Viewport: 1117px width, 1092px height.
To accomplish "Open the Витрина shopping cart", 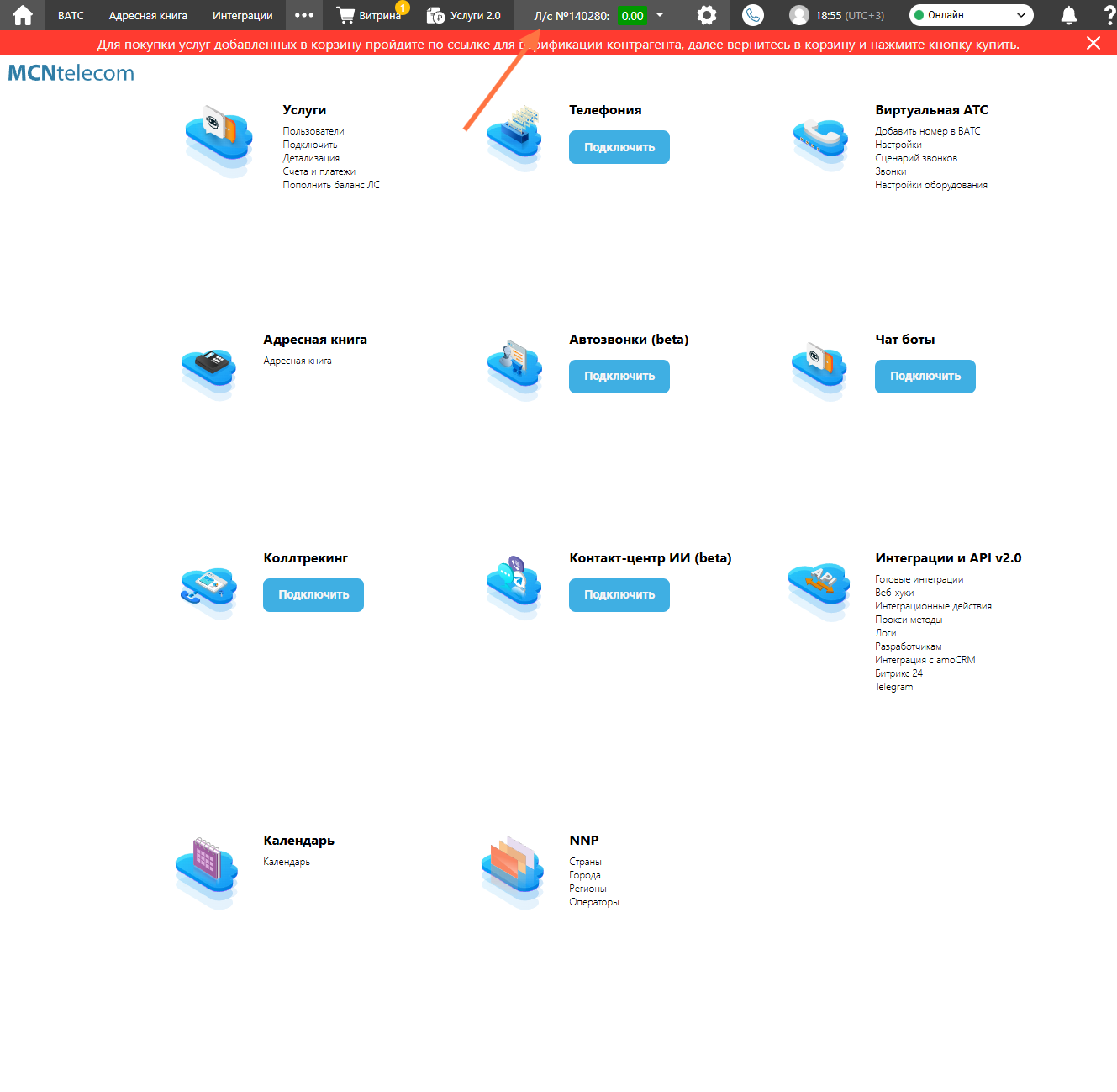I will pos(370,15).
